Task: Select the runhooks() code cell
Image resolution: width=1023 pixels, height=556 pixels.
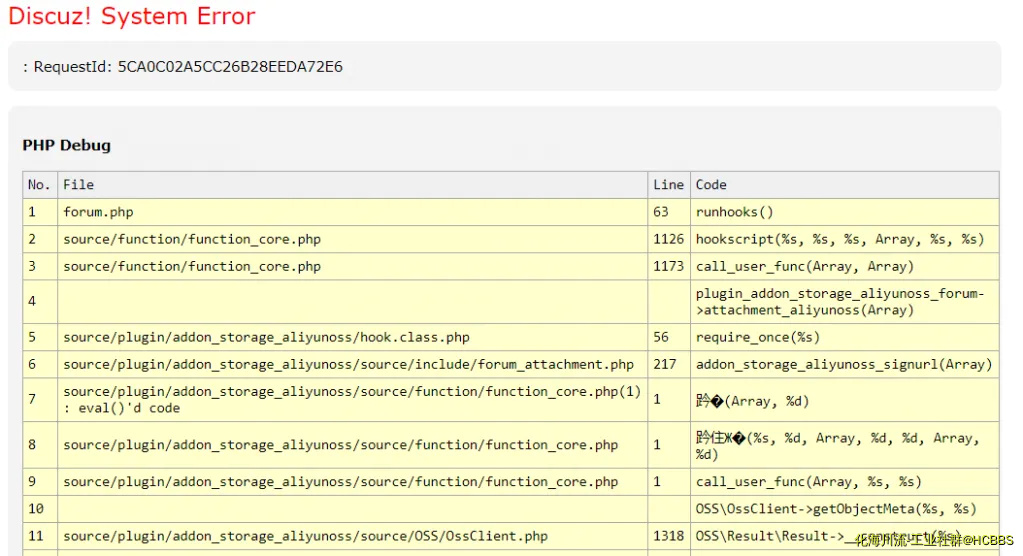Action: point(845,212)
